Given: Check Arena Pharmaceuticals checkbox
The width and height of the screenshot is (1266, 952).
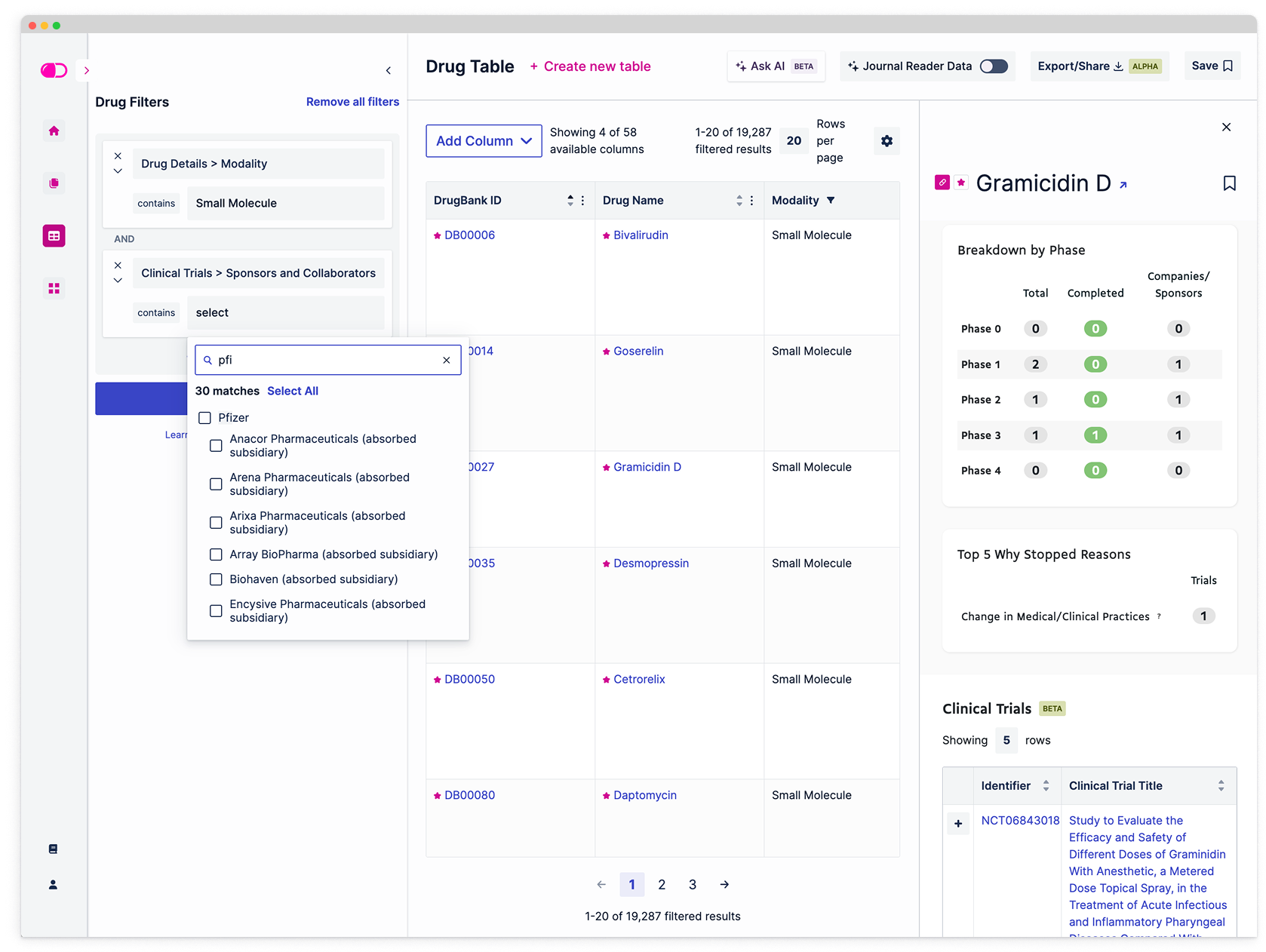Looking at the screenshot, I should point(216,484).
